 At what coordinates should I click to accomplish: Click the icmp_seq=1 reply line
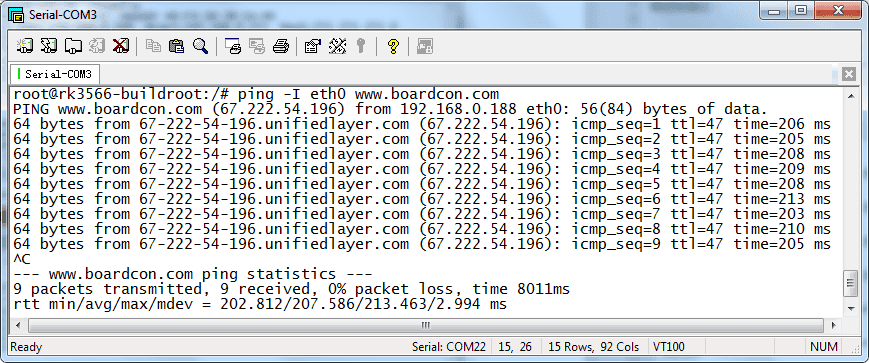pos(422,124)
